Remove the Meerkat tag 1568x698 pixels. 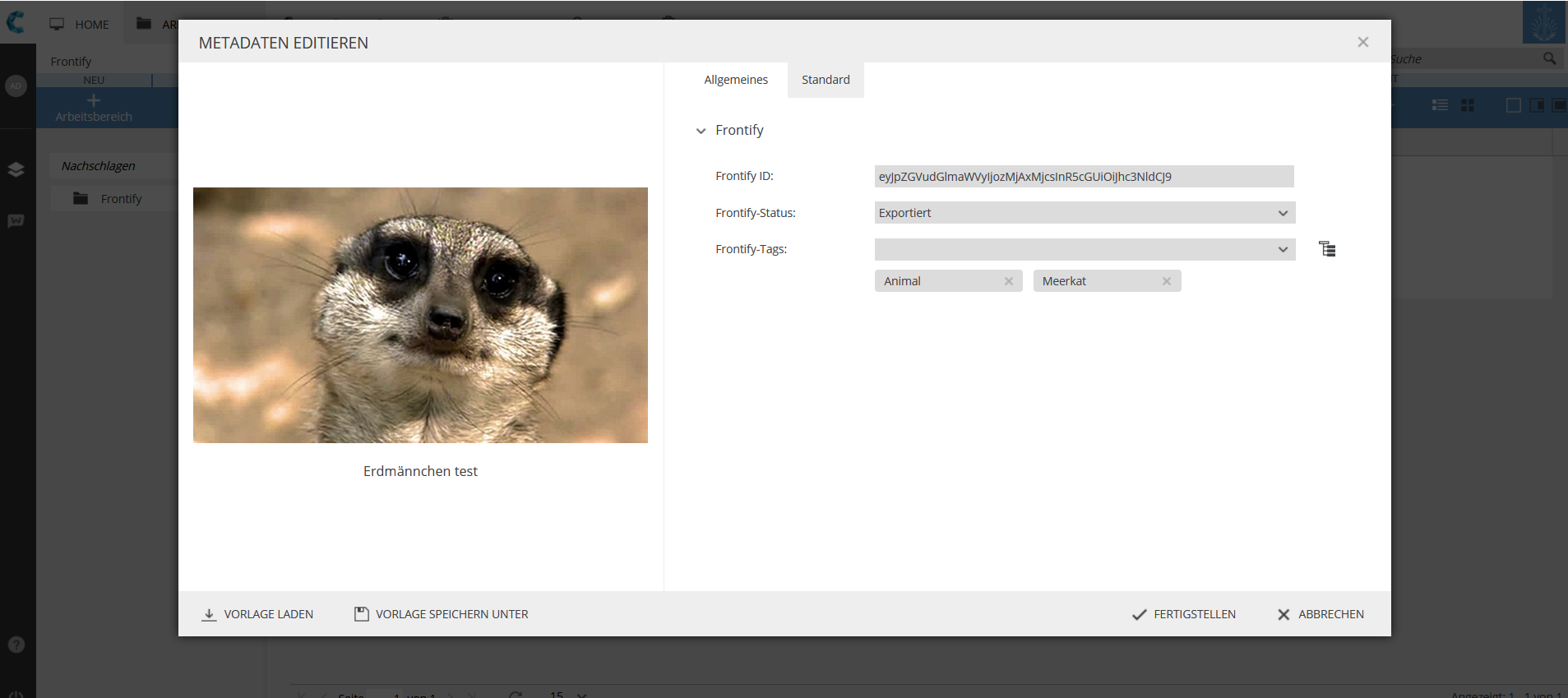click(1167, 281)
